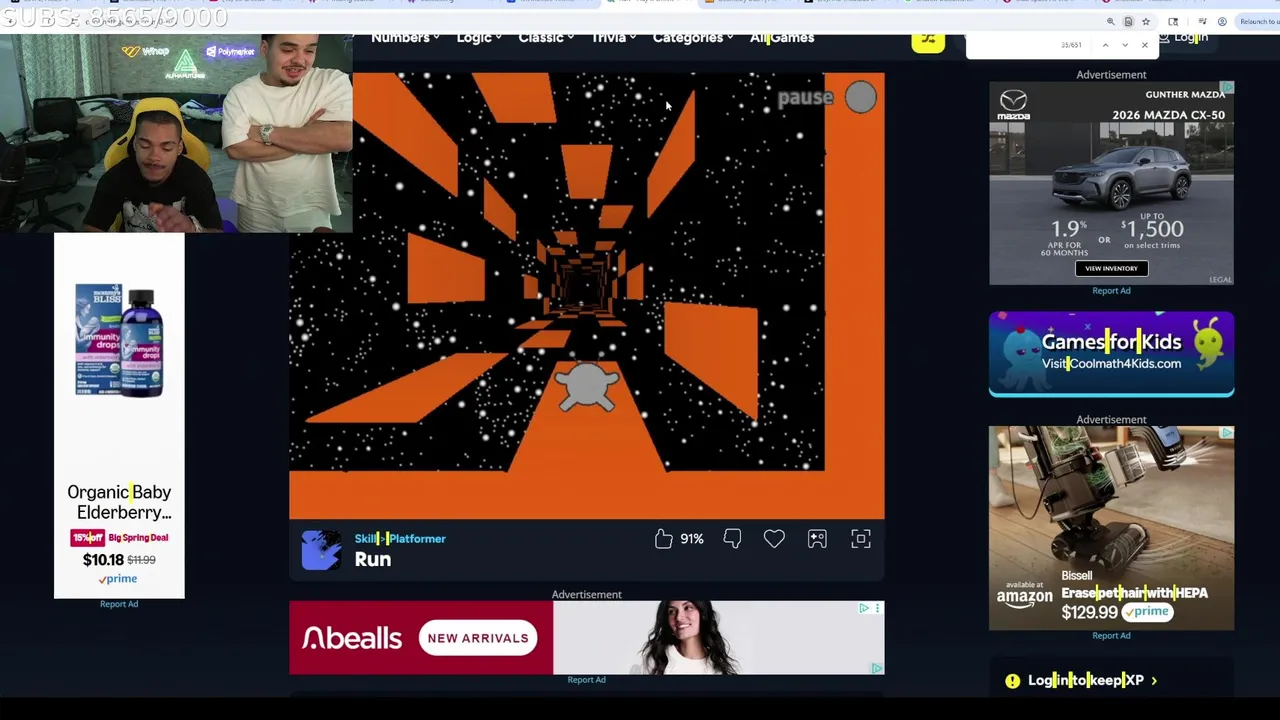
Task: Add Run to favorites with heart icon
Action: pos(774,539)
